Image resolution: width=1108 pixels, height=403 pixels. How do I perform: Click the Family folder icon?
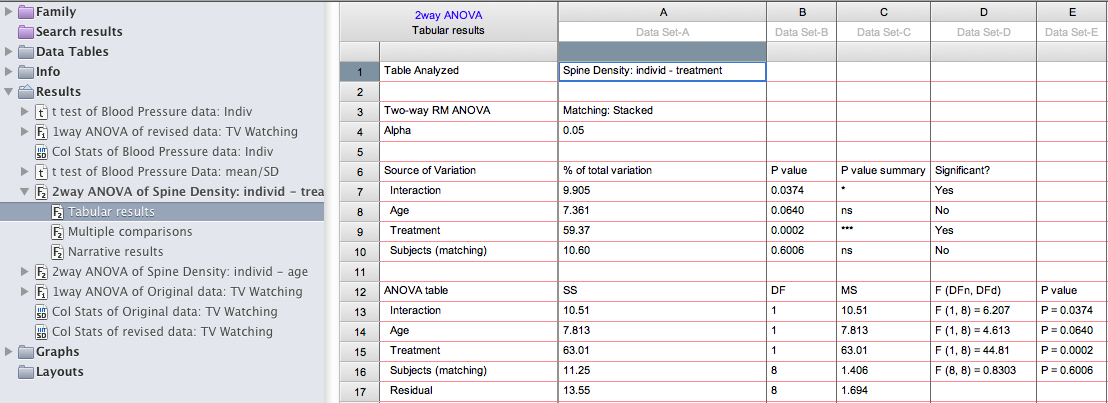(x=26, y=12)
